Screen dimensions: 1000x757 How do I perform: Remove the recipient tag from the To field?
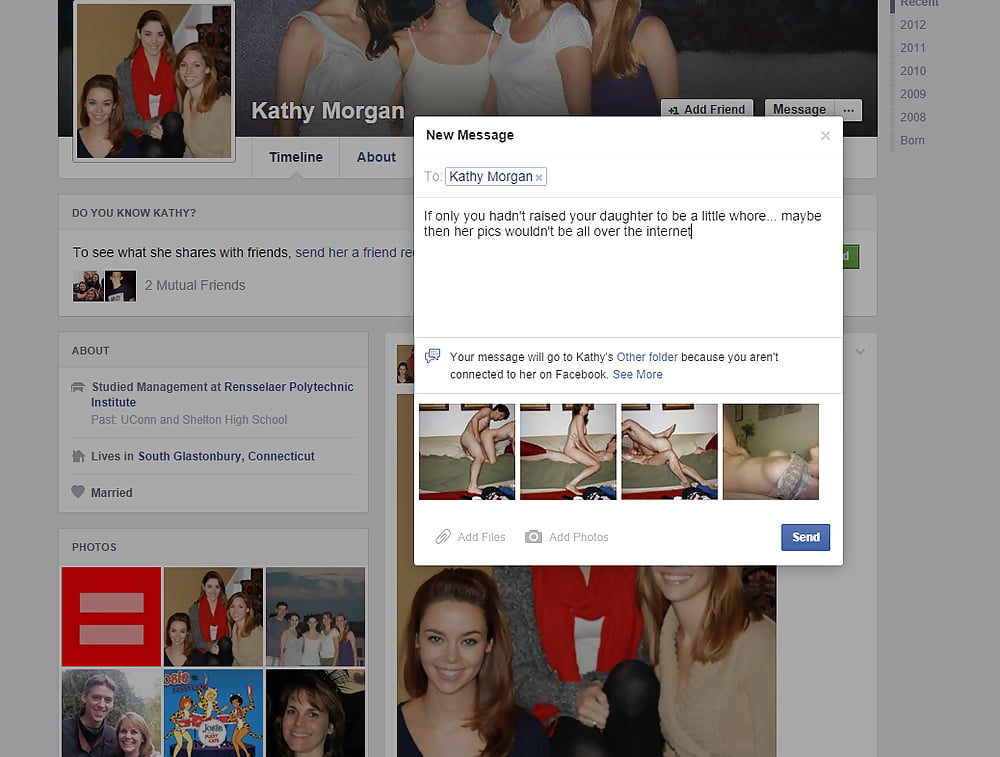click(539, 177)
